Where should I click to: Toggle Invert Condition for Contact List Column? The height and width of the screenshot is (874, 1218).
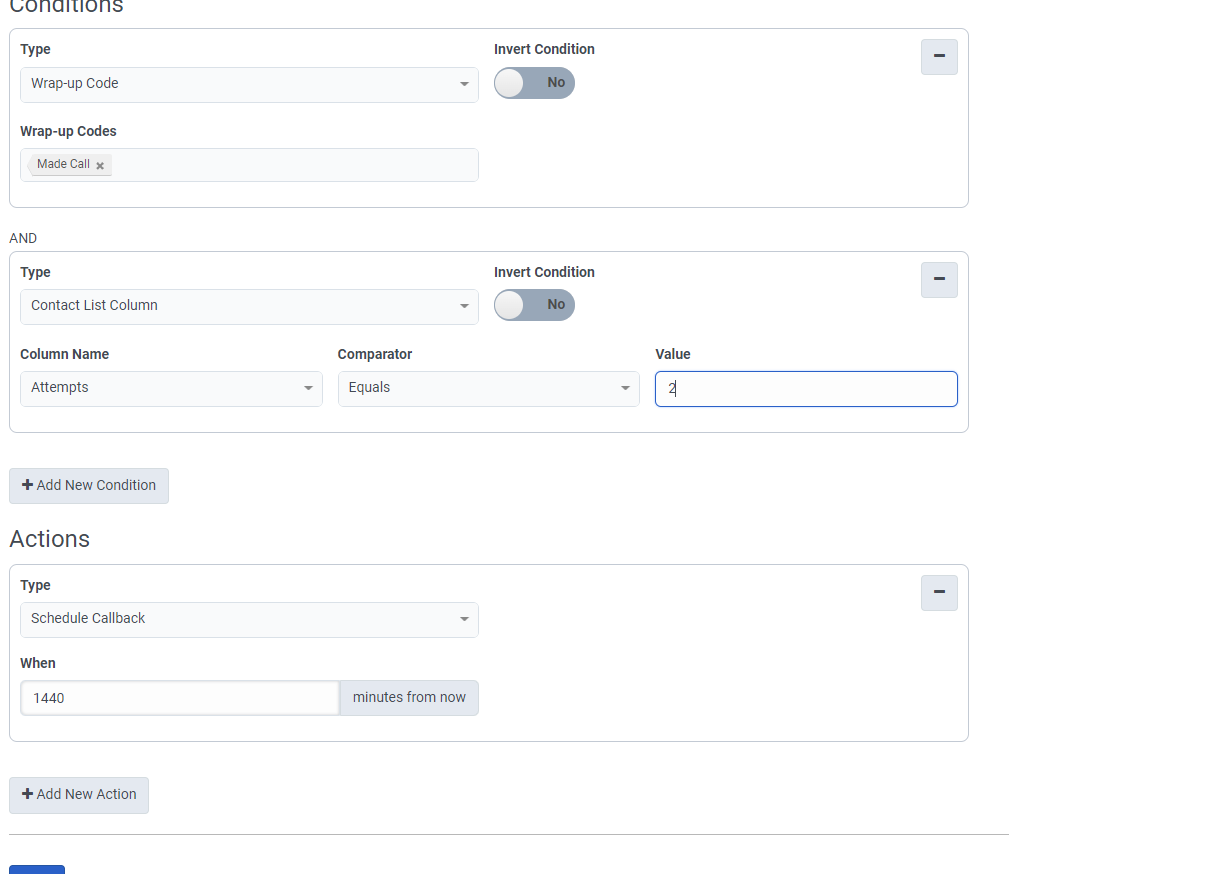click(534, 305)
